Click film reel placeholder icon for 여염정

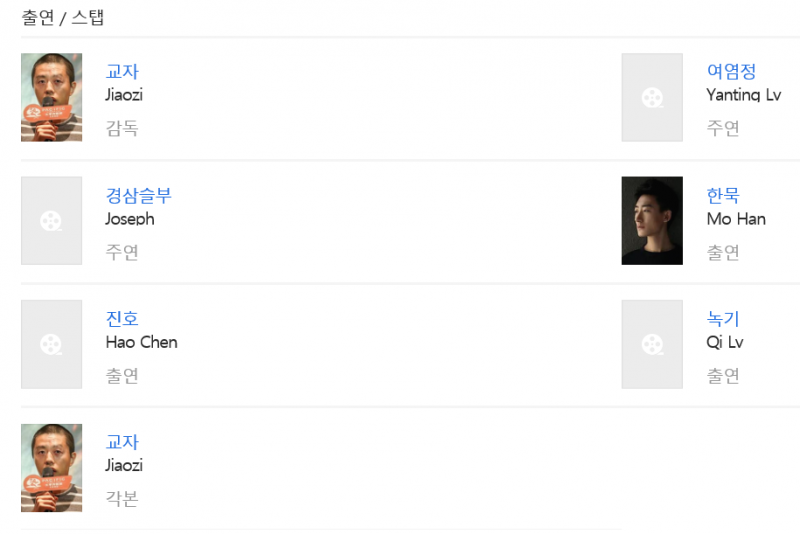coord(652,97)
